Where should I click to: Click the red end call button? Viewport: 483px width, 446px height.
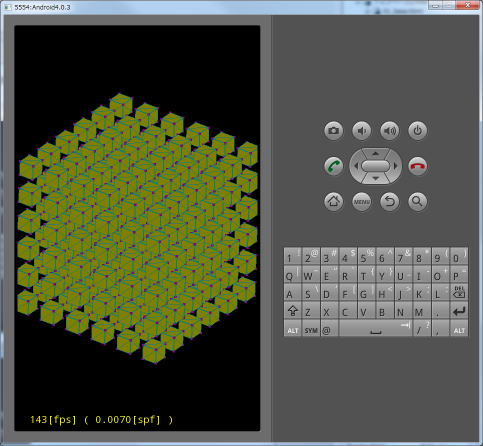(x=418, y=166)
